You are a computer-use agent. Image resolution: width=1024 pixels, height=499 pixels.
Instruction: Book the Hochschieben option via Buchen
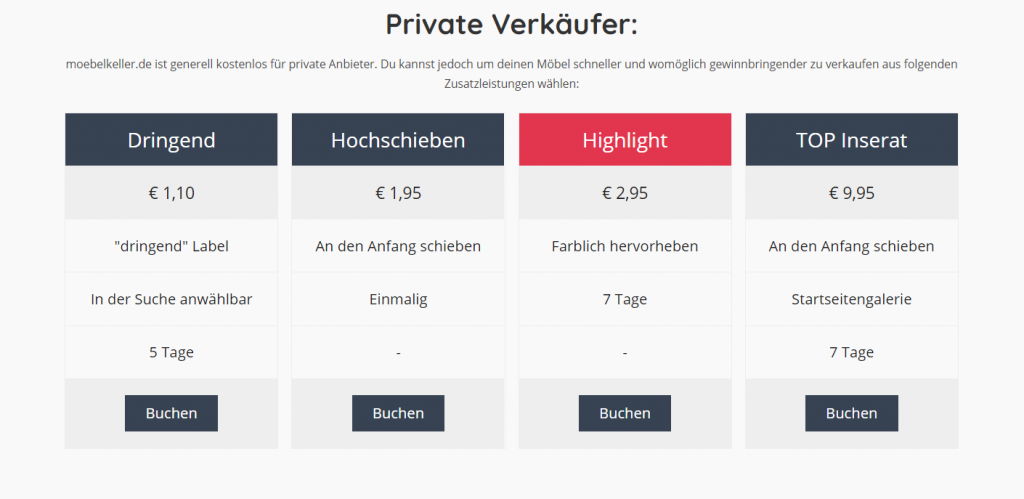tap(398, 413)
